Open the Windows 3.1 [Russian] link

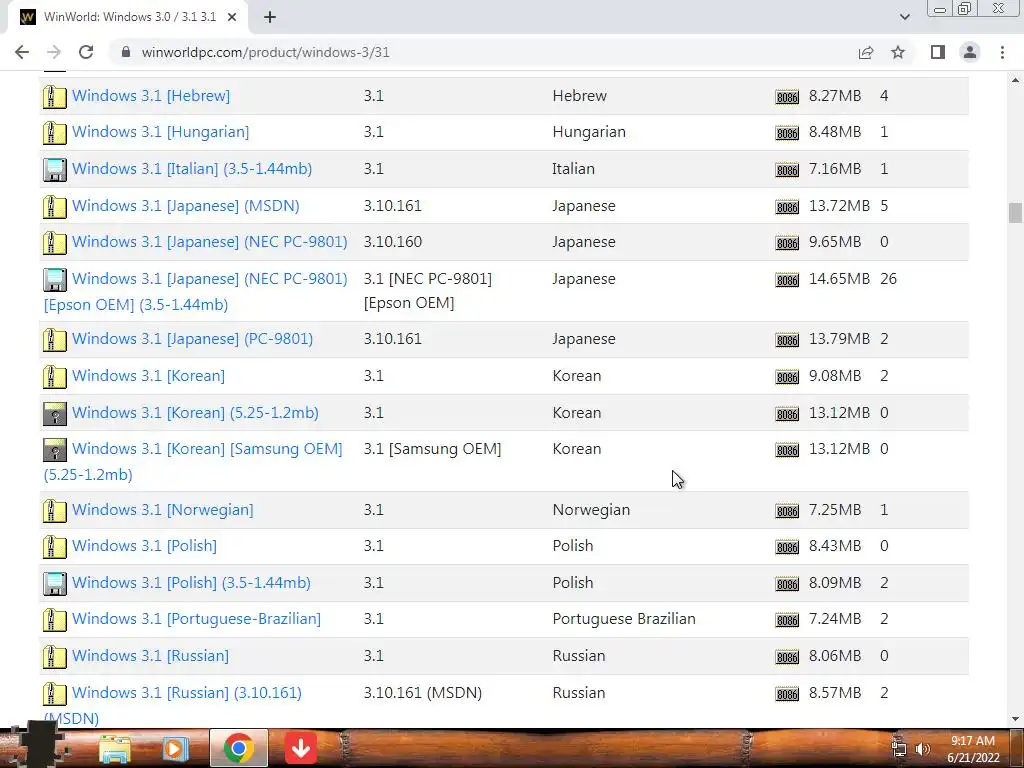point(150,656)
